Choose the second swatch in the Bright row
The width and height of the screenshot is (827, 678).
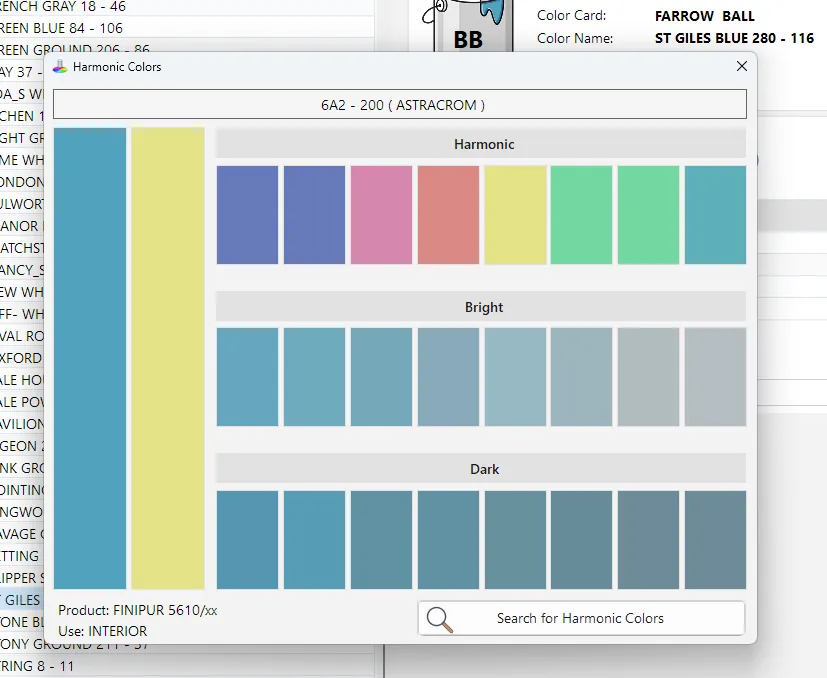[x=314, y=377]
